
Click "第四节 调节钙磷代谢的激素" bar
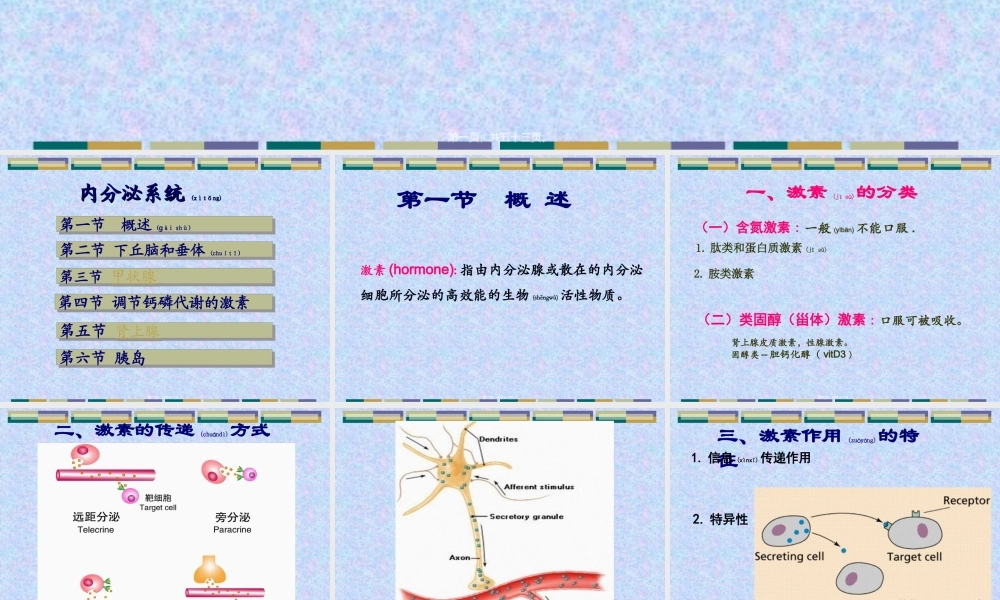164,302
